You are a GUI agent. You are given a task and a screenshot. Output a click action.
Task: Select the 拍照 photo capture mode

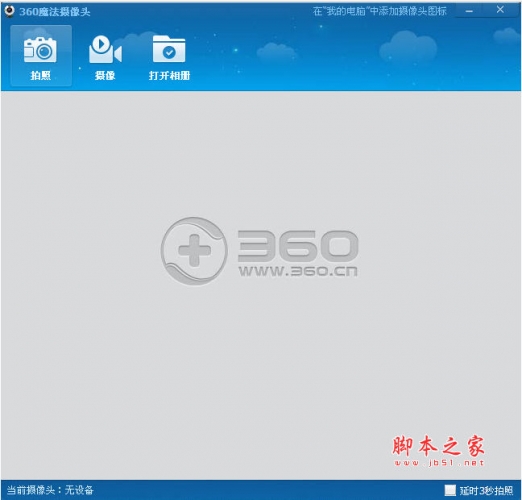41,56
